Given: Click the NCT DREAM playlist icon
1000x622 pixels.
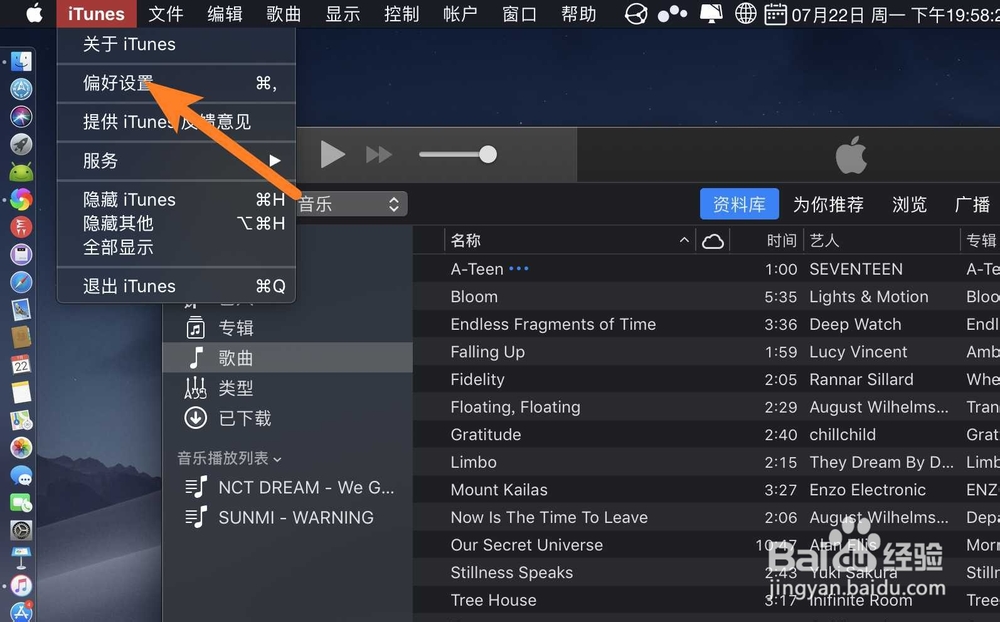Looking at the screenshot, I should click(x=196, y=487).
